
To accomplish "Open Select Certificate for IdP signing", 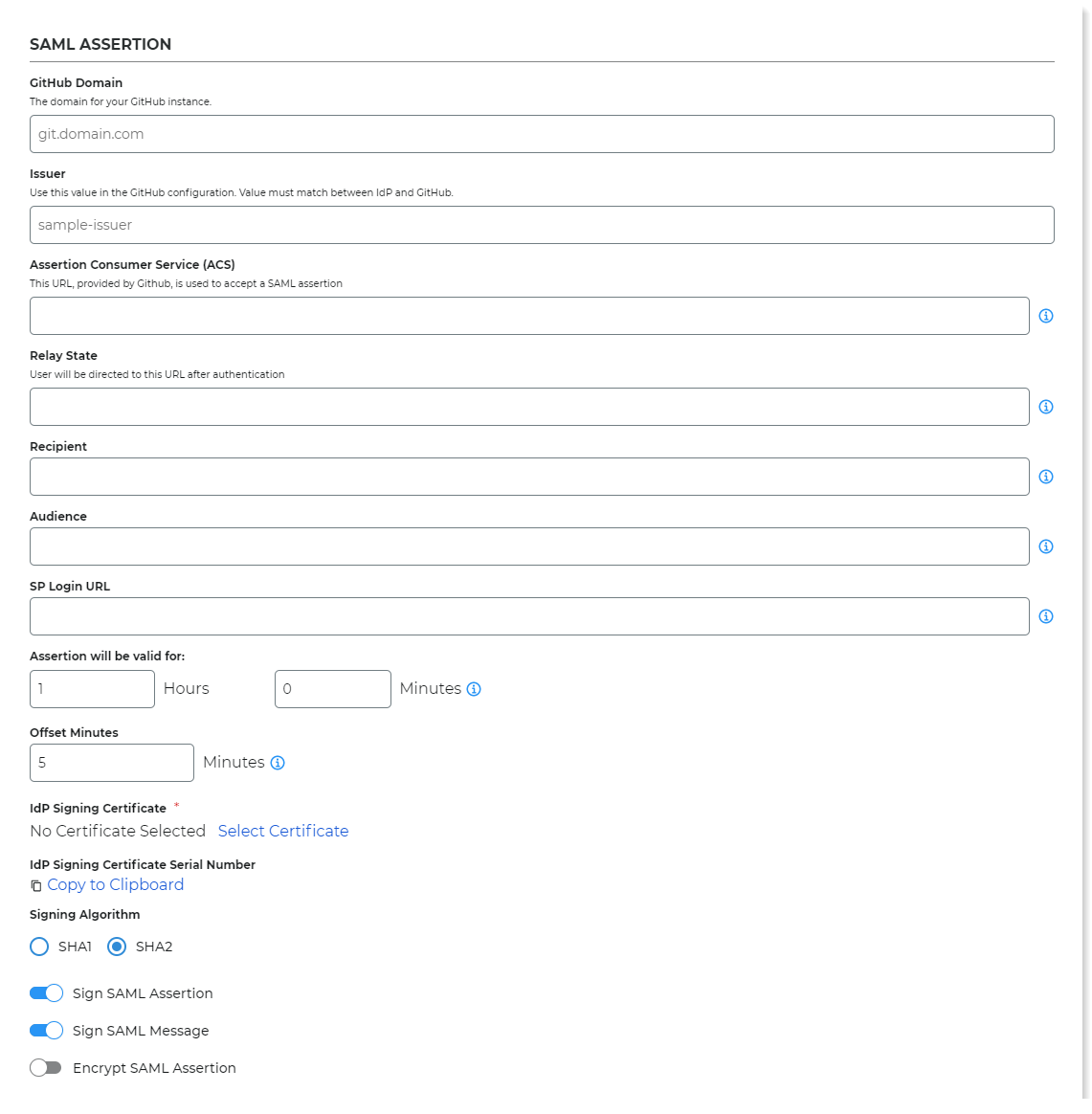I will (x=283, y=831).
